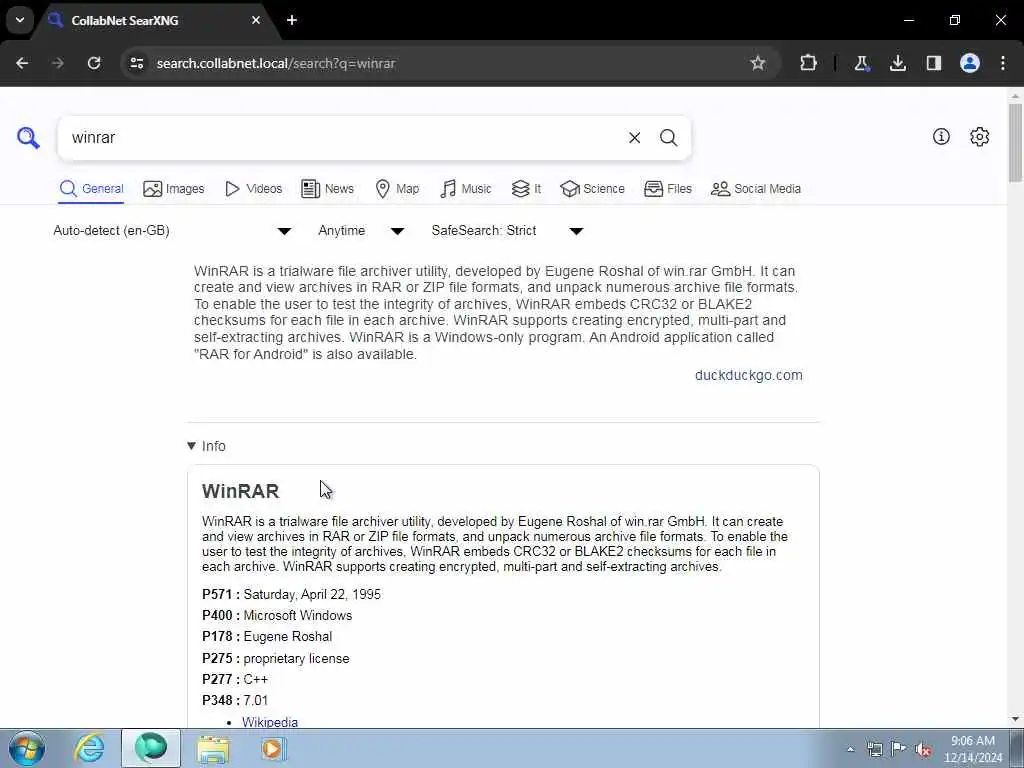This screenshot has width=1024, height=768.
Task: Click the WinRAR infobox heading
Action: coord(240,491)
